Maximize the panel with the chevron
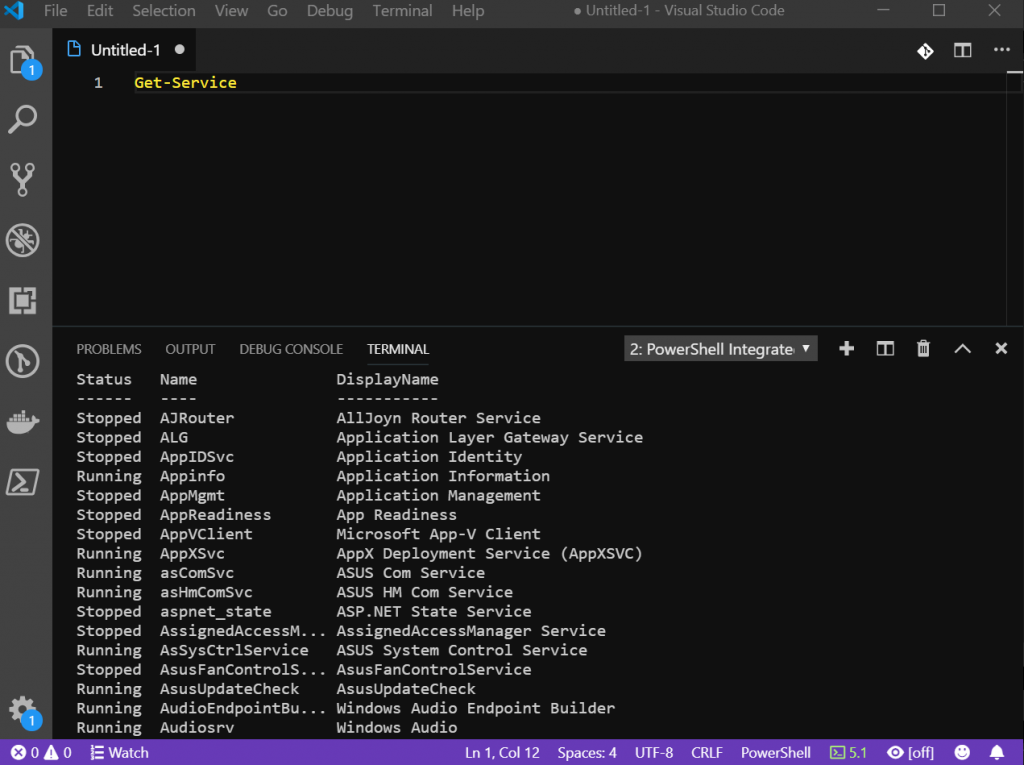The width and height of the screenshot is (1024, 765). pyautogui.click(x=961, y=348)
